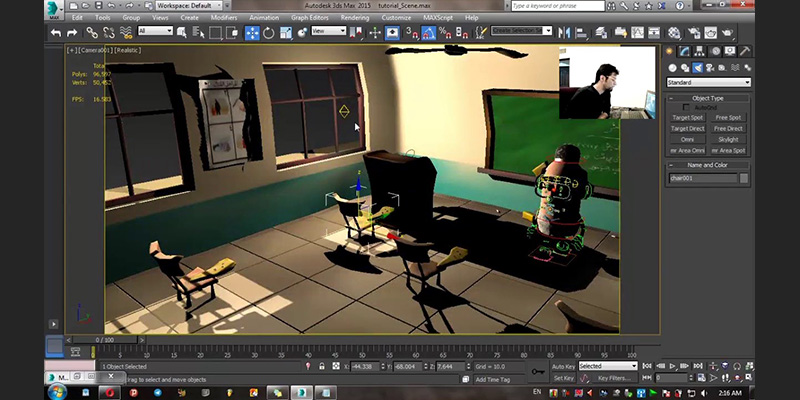Viewport: 800px width, 400px height.
Task: Open the Modifiers menu
Action: pos(225,17)
